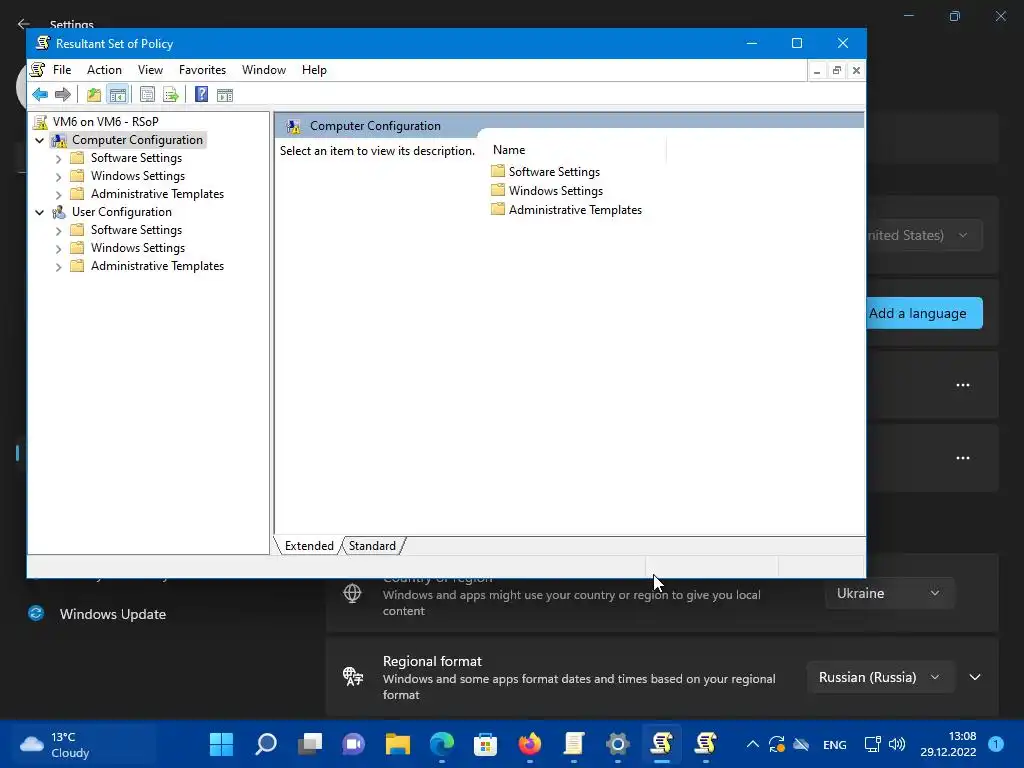
Task: Click the volume speaker tray icon
Action: click(x=897, y=744)
